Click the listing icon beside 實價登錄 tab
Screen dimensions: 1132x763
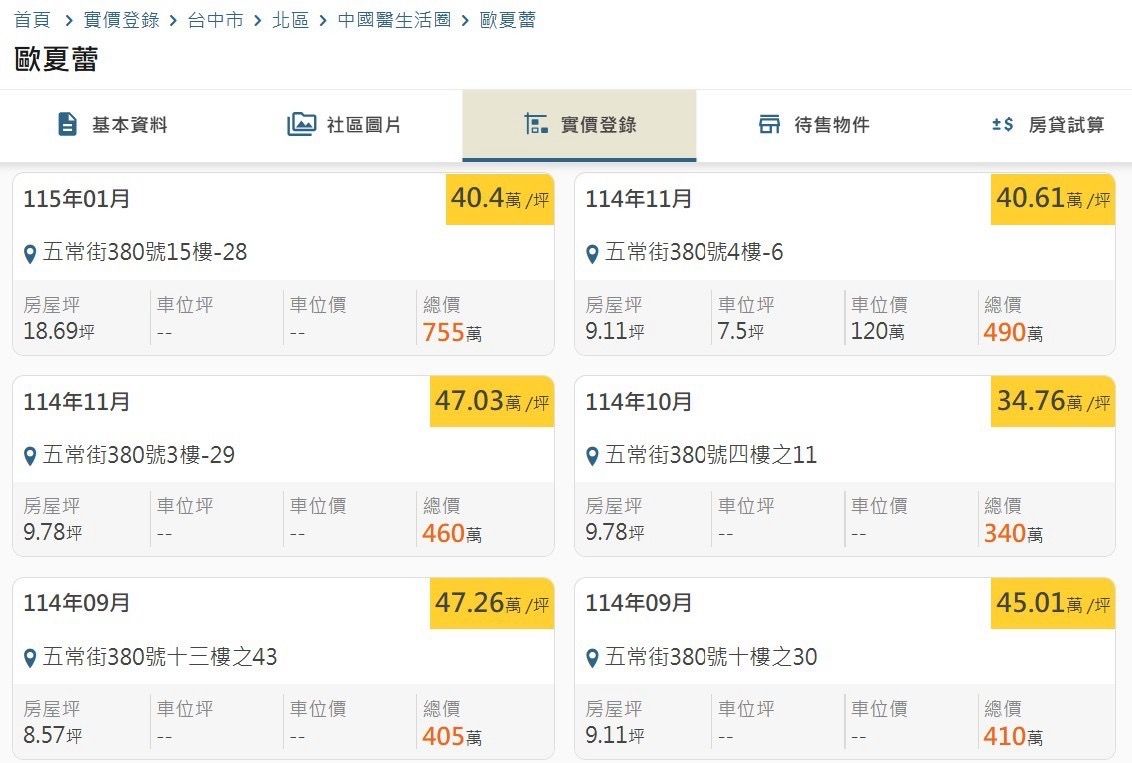pos(536,125)
